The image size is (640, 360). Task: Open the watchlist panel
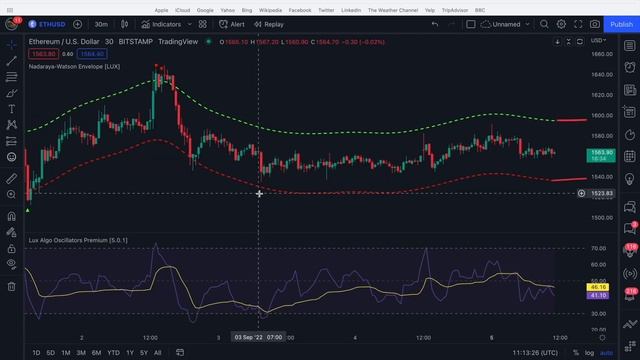[x=630, y=45]
